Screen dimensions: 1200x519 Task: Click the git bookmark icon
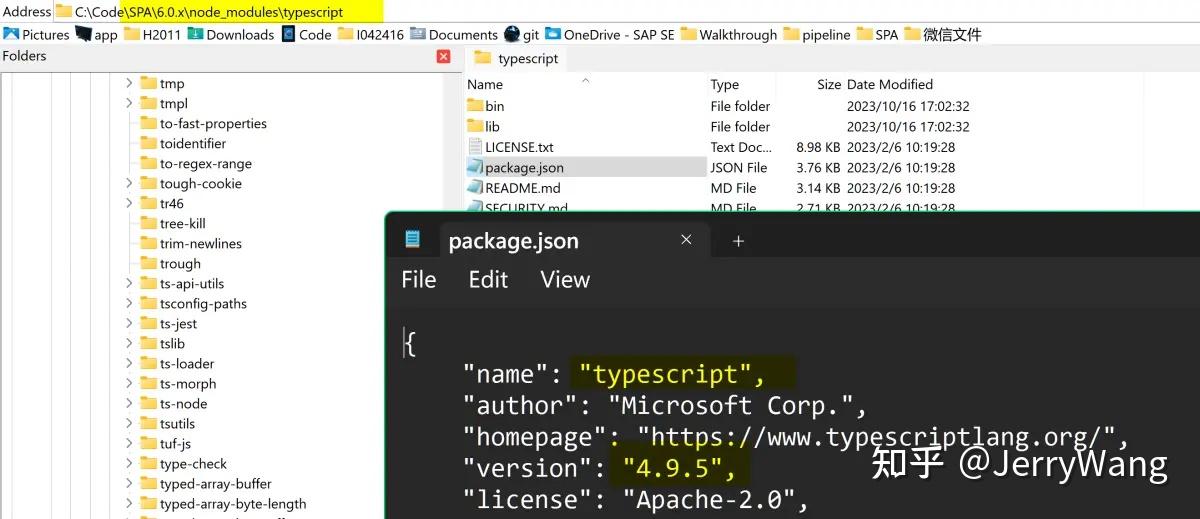[512, 34]
